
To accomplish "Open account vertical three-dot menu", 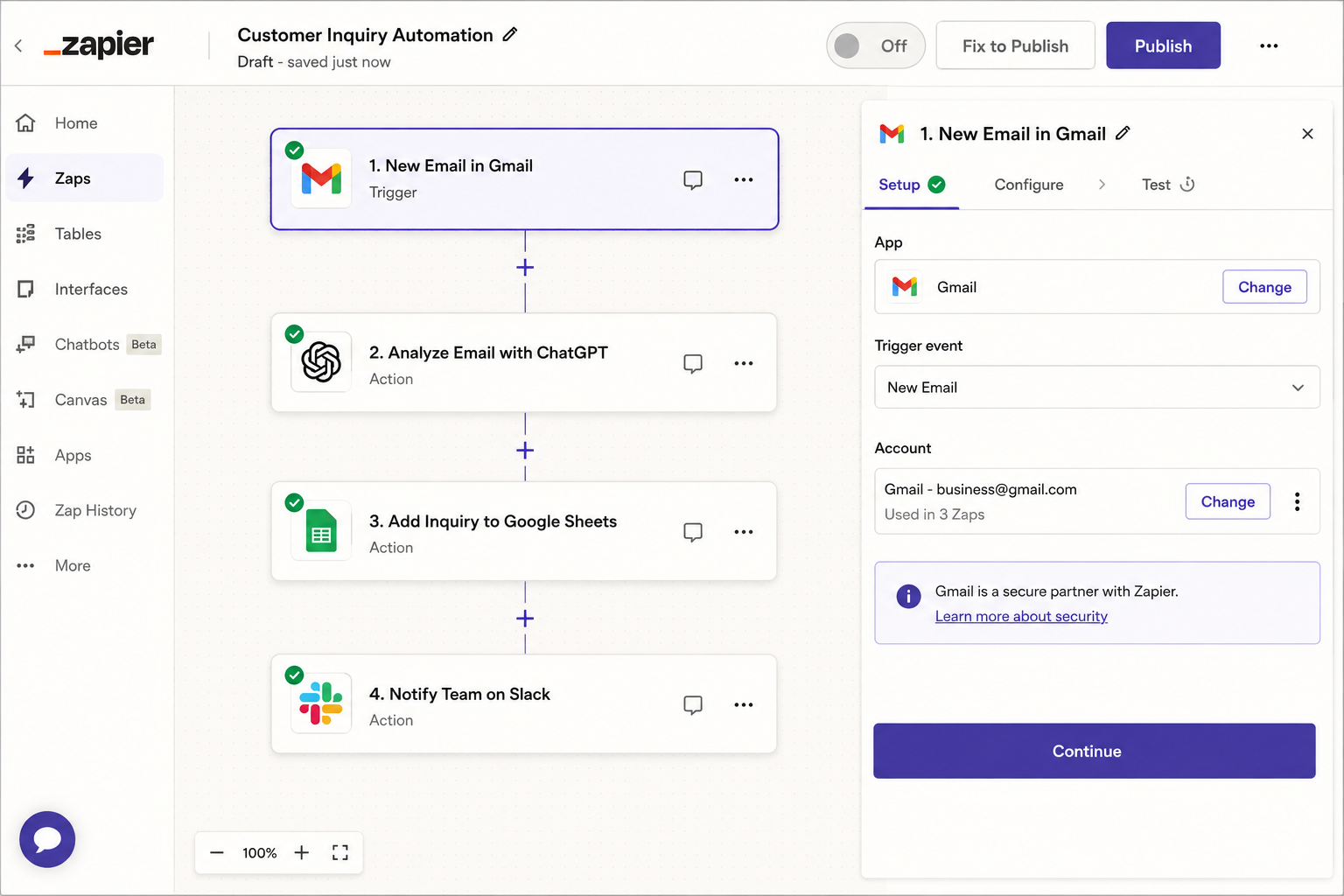I will (1298, 501).
